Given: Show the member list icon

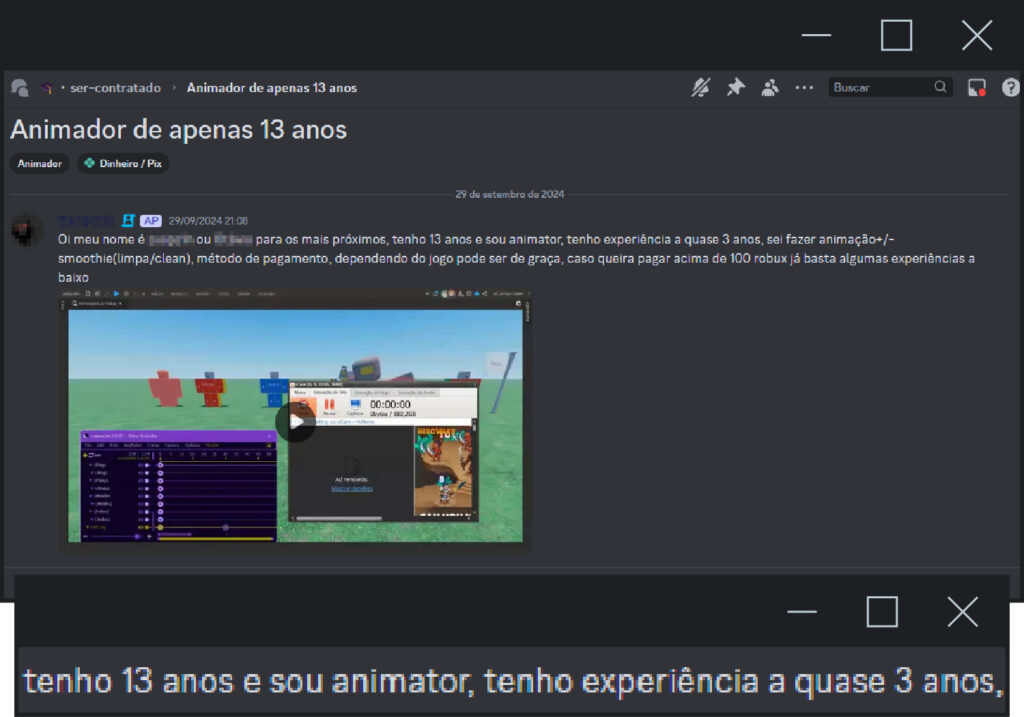Looking at the screenshot, I should click(x=769, y=88).
